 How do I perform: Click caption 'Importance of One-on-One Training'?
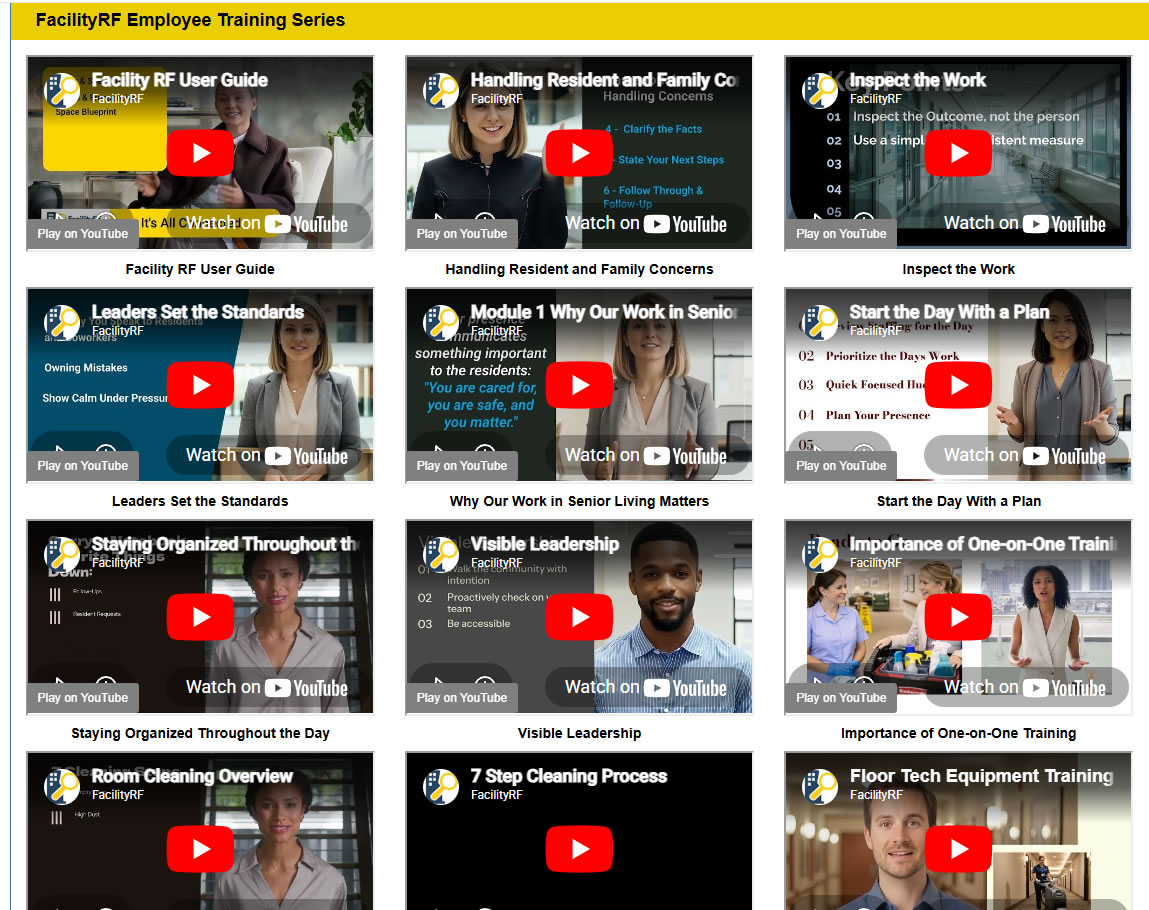tap(958, 733)
